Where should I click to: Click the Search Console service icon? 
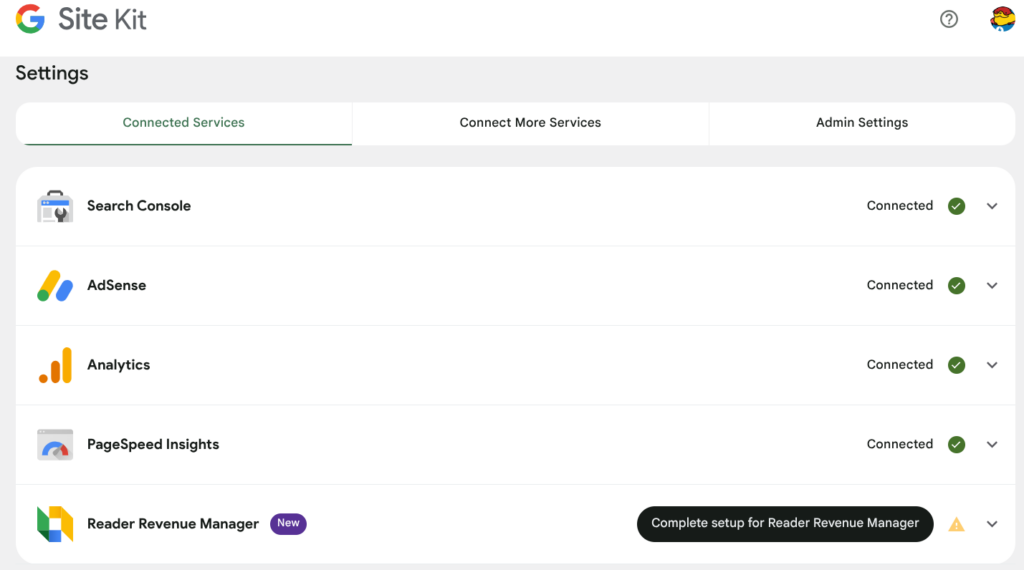[x=55, y=206]
